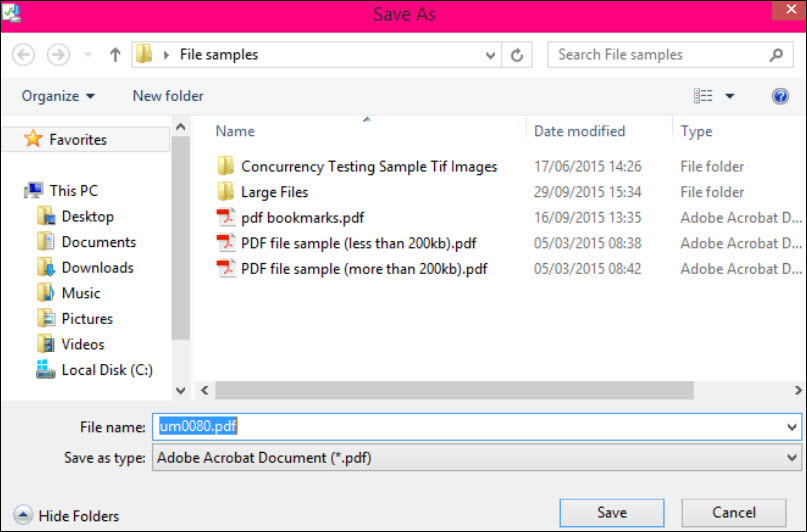807x532 pixels.
Task: Open help with the question mark icon
Action: point(780,96)
